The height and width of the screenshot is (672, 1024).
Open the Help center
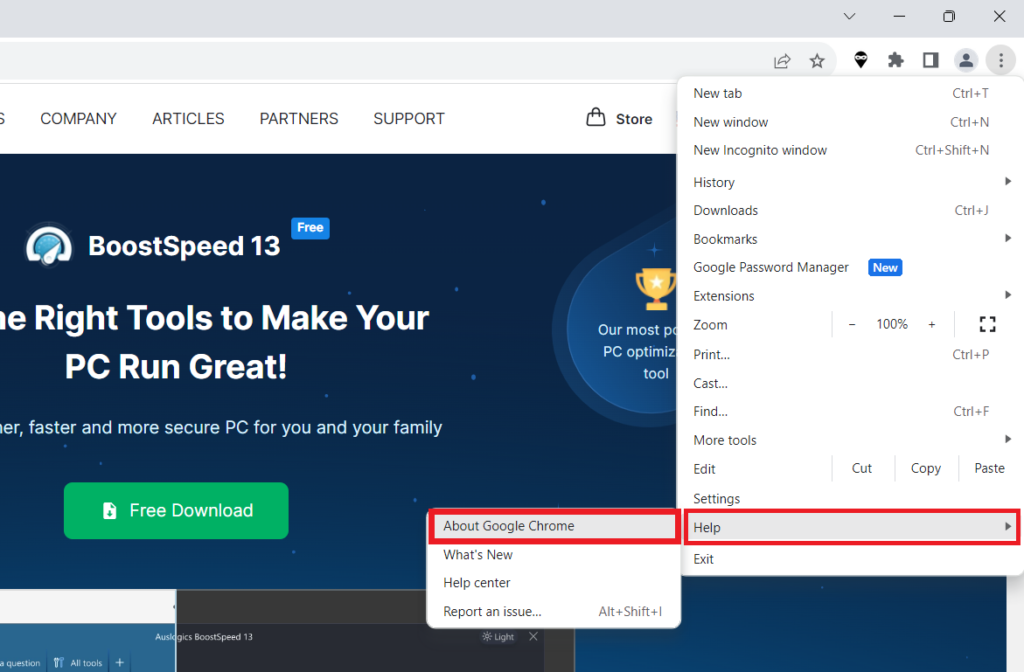476,582
